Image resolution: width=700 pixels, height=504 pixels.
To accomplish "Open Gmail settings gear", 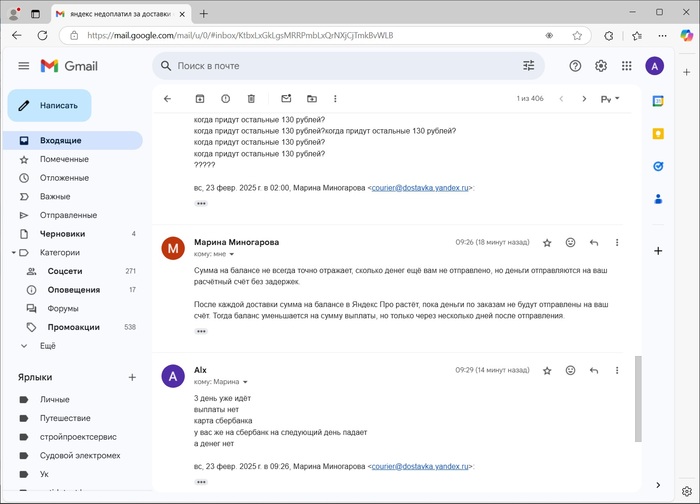I will coord(601,66).
